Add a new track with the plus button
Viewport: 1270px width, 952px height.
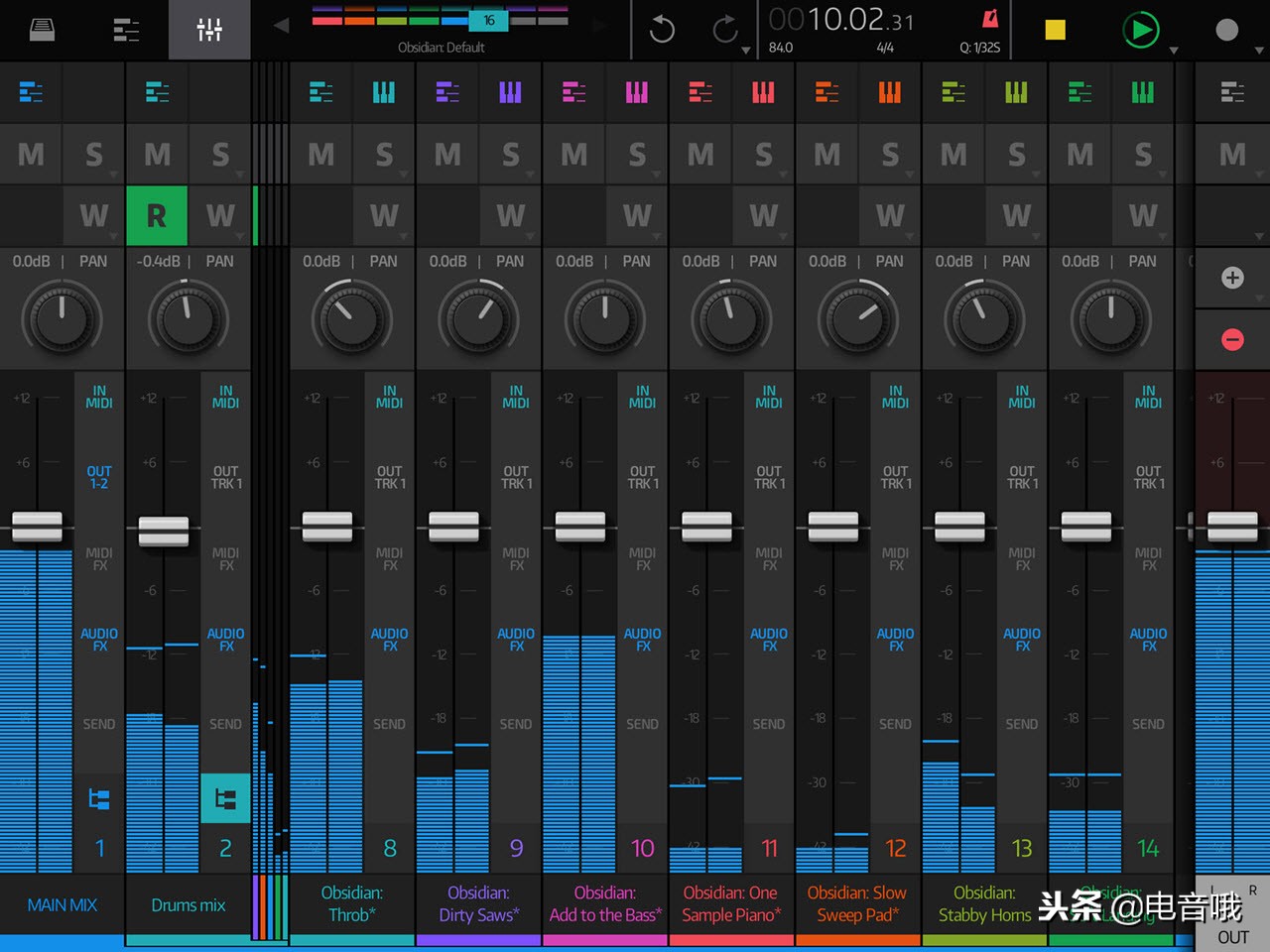(x=1231, y=279)
